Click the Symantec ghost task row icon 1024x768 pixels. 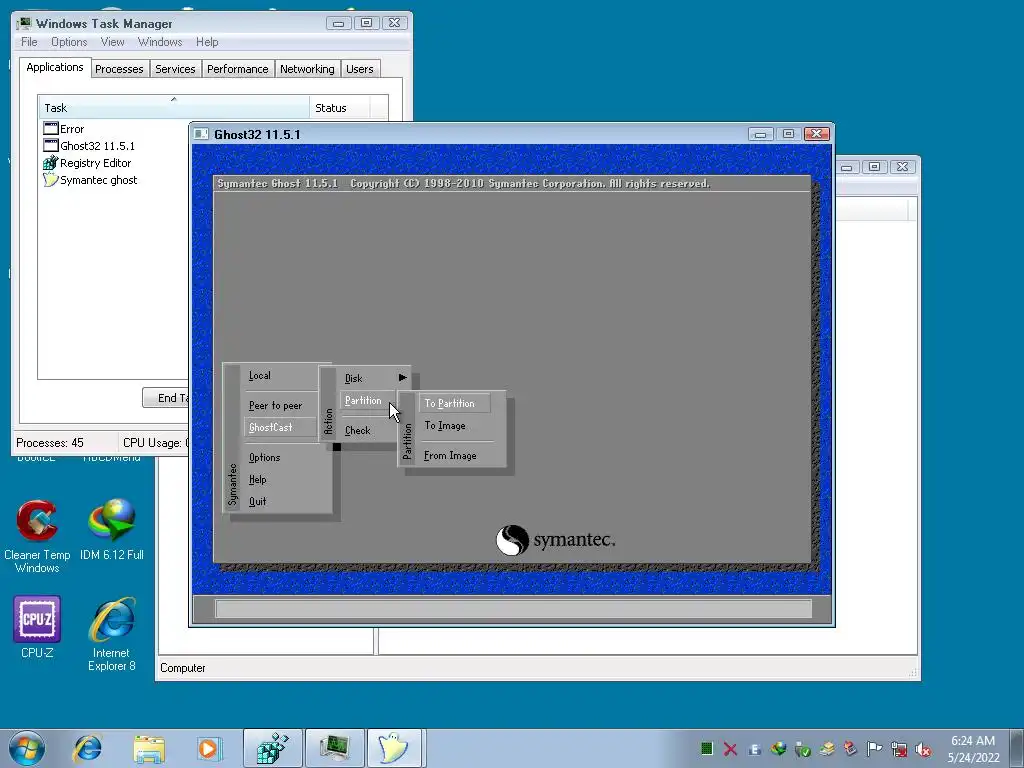coord(50,180)
